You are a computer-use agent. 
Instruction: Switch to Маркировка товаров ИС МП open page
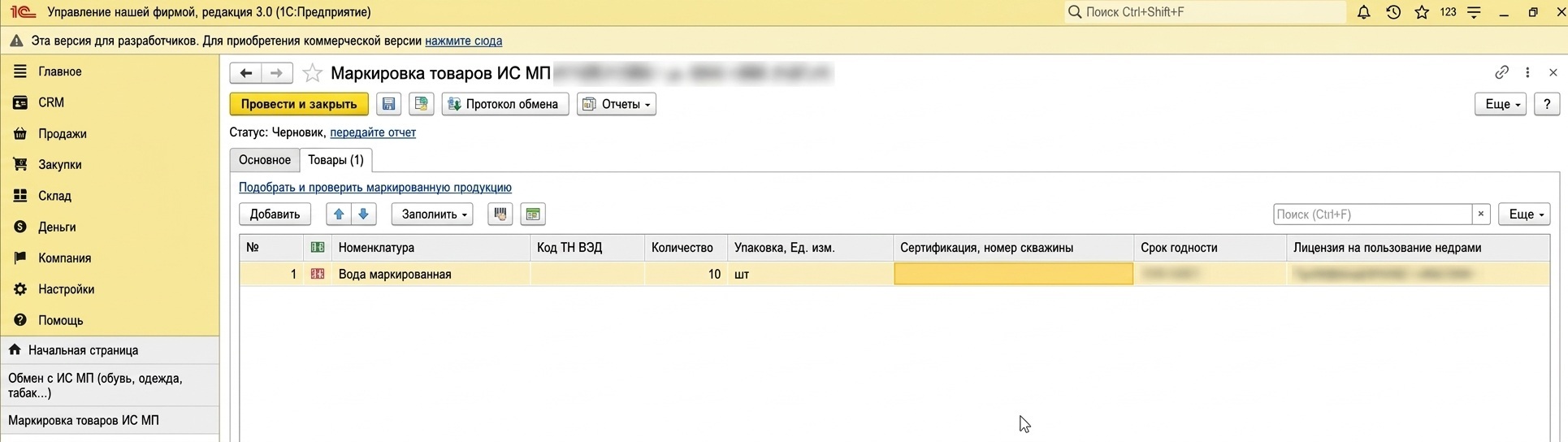110,420
